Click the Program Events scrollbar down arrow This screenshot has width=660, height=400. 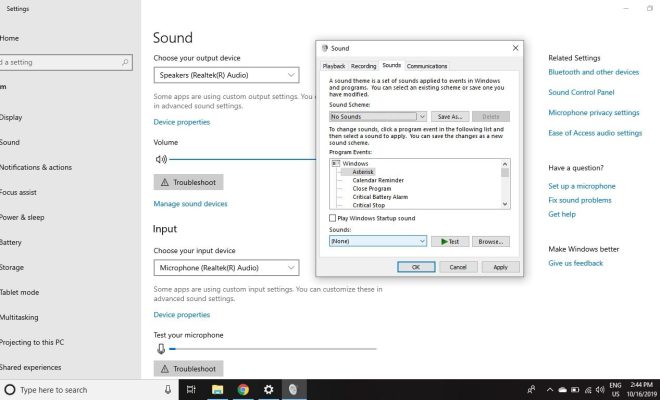coord(505,204)
